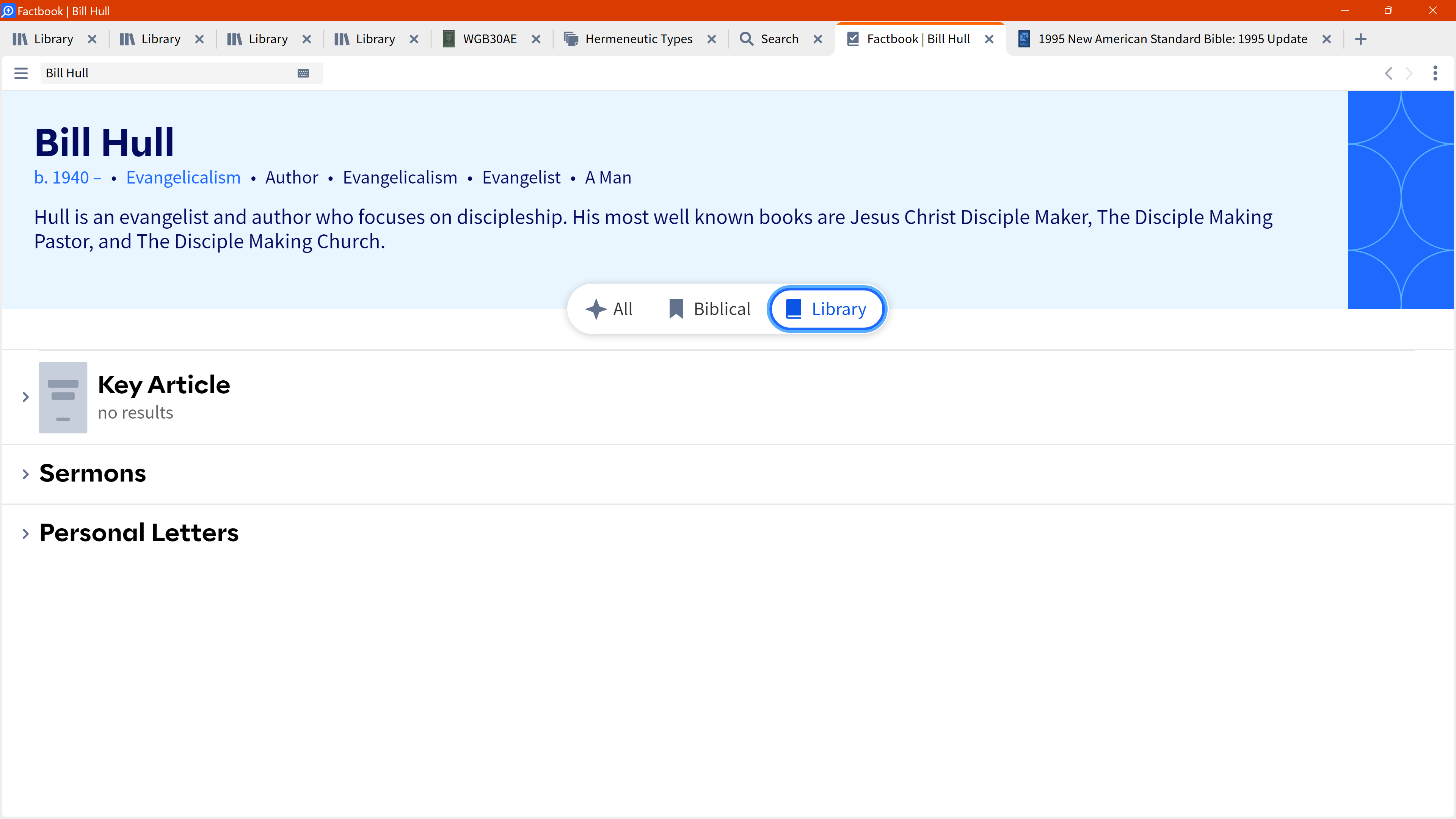This screenshot has width=1456, height=819.
Task: Click the keyboard icon in search box
Action: 303,73
